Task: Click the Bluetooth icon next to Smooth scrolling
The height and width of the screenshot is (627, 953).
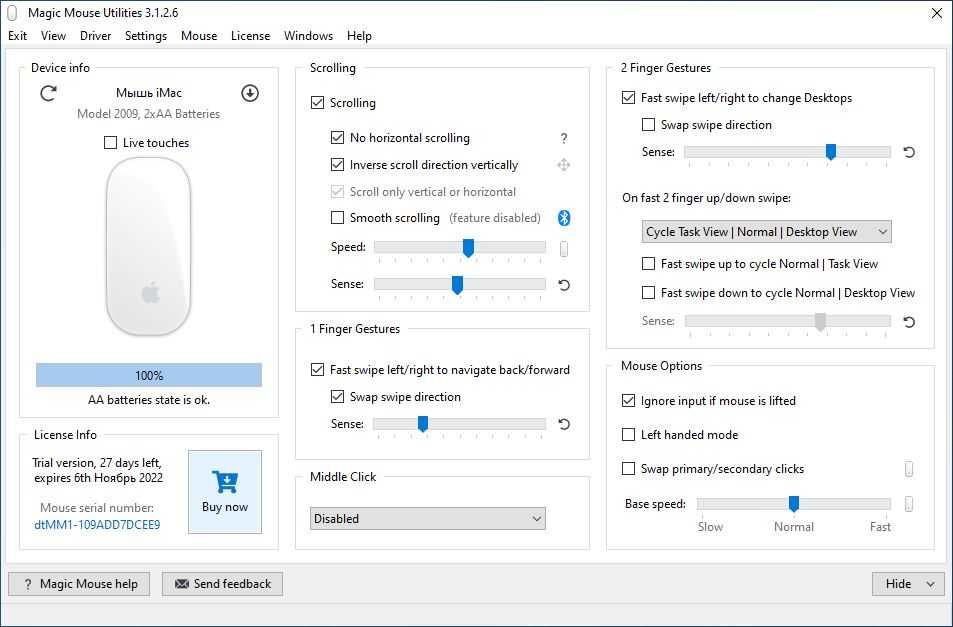Action: 564,218
